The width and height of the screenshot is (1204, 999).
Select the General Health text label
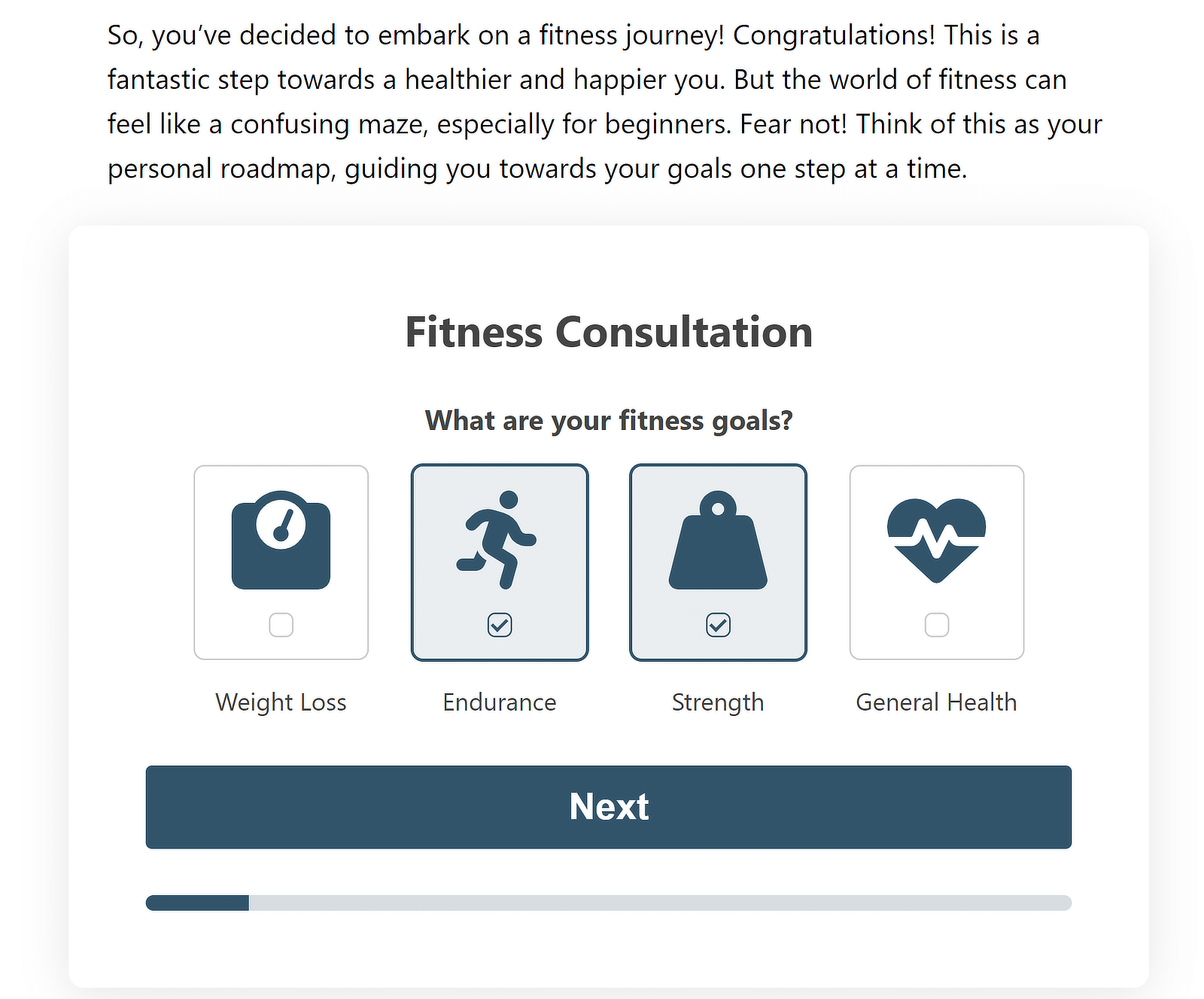[x=936, y=702]
